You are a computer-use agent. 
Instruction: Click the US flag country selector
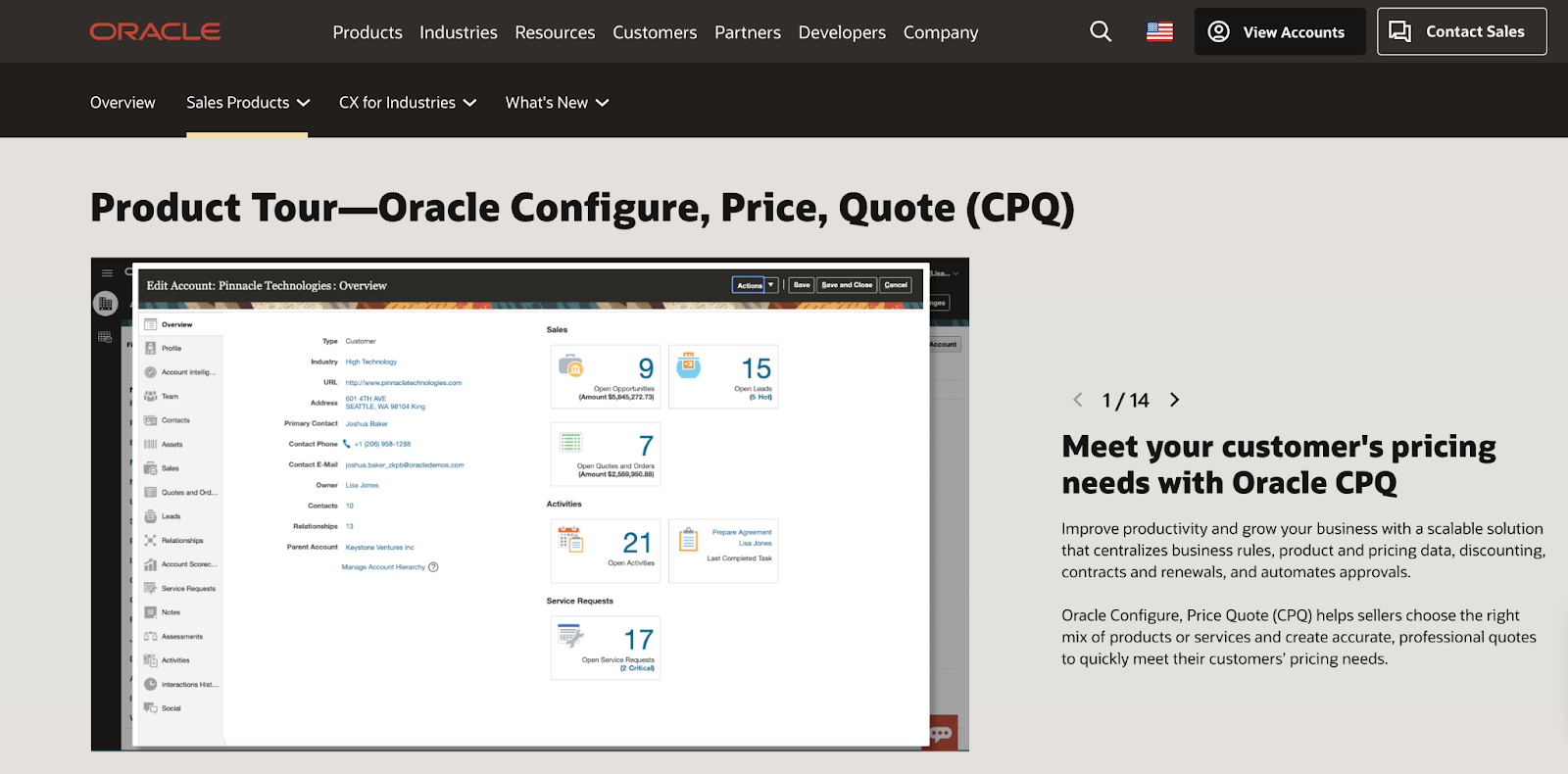point(1159,31)
